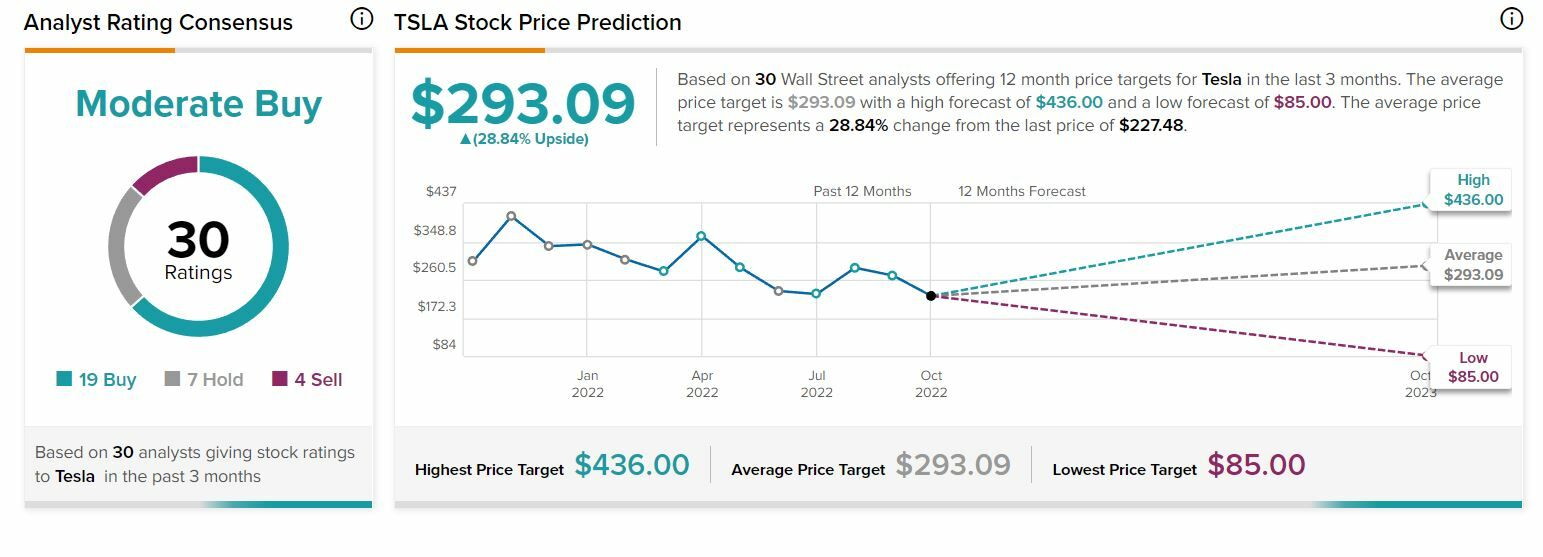
Task: Click the Highest Price Target $436.00 value
Action: point(632,466)
